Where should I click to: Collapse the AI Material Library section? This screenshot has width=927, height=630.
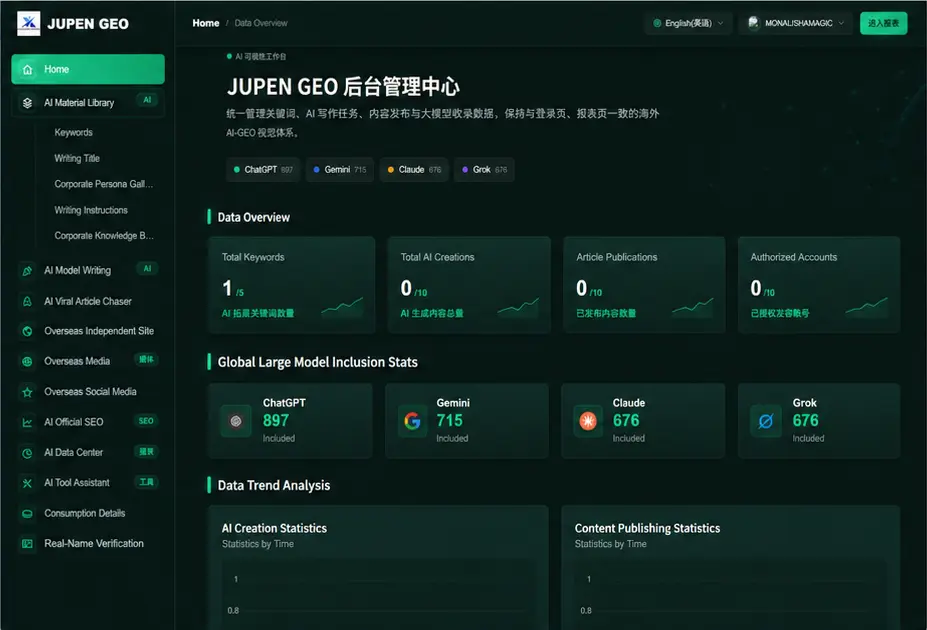coord(88,103)
